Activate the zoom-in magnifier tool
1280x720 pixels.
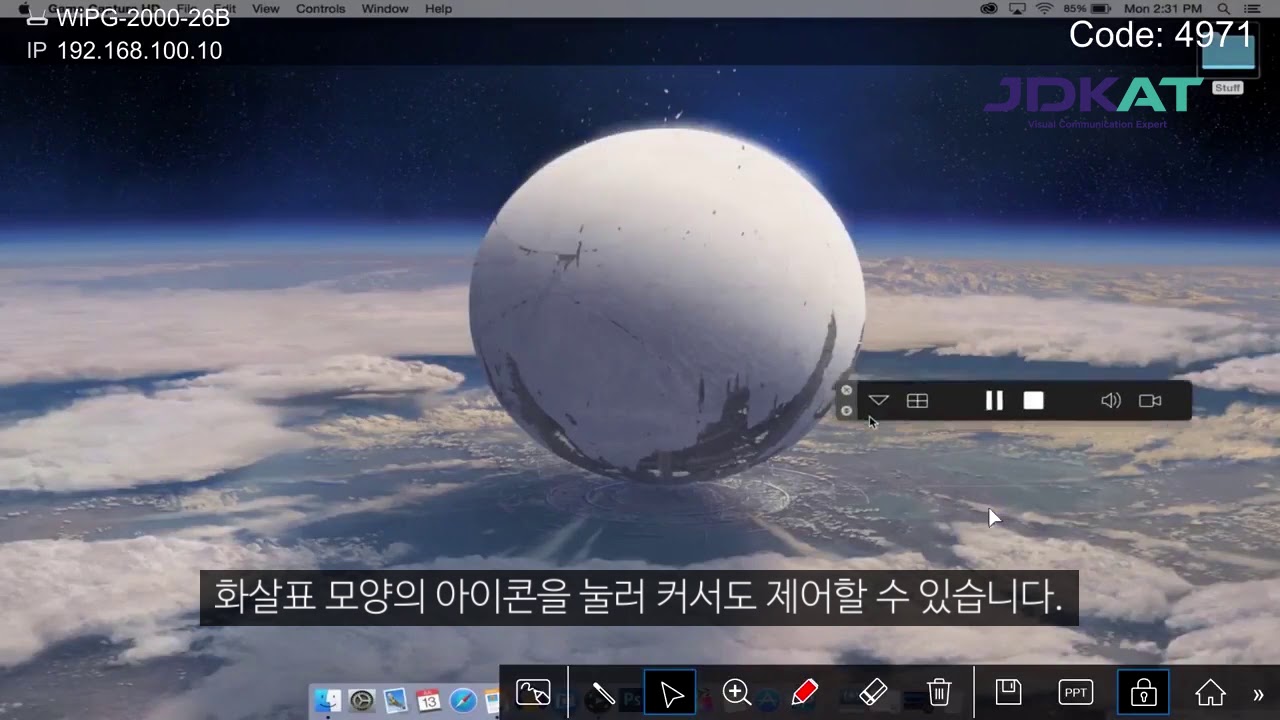[x=737, y=692]
